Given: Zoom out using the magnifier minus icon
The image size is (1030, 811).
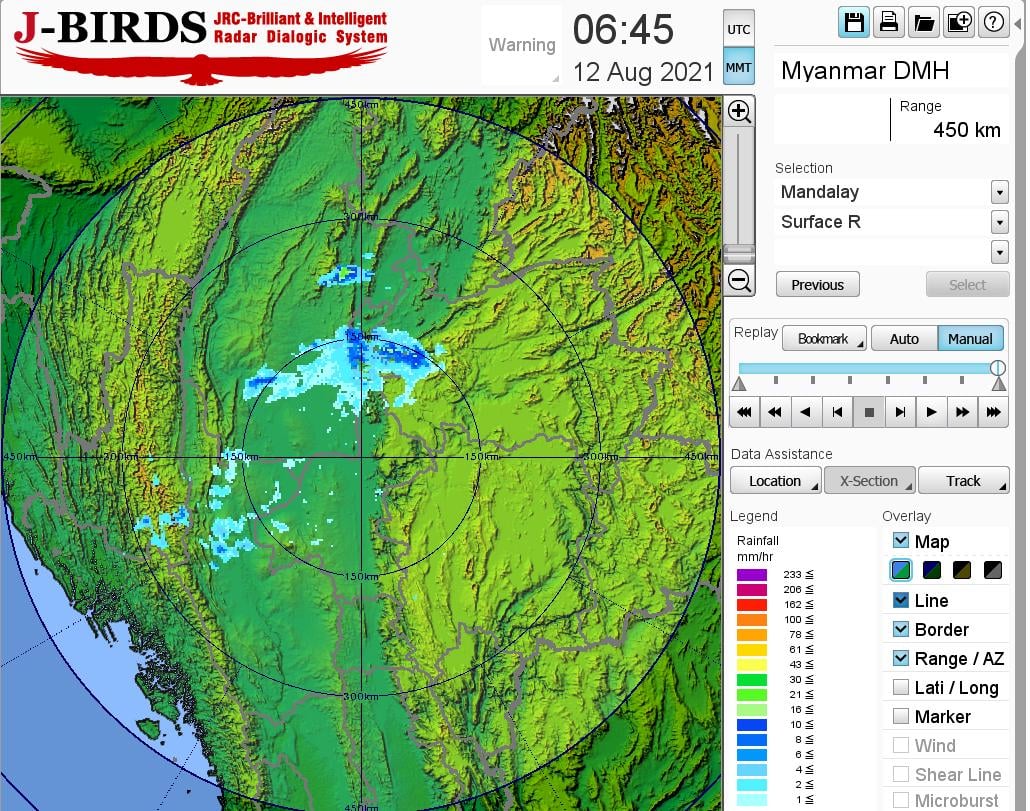Looking at the screenshot, I should pyautogui.click(x=739, y=280).
